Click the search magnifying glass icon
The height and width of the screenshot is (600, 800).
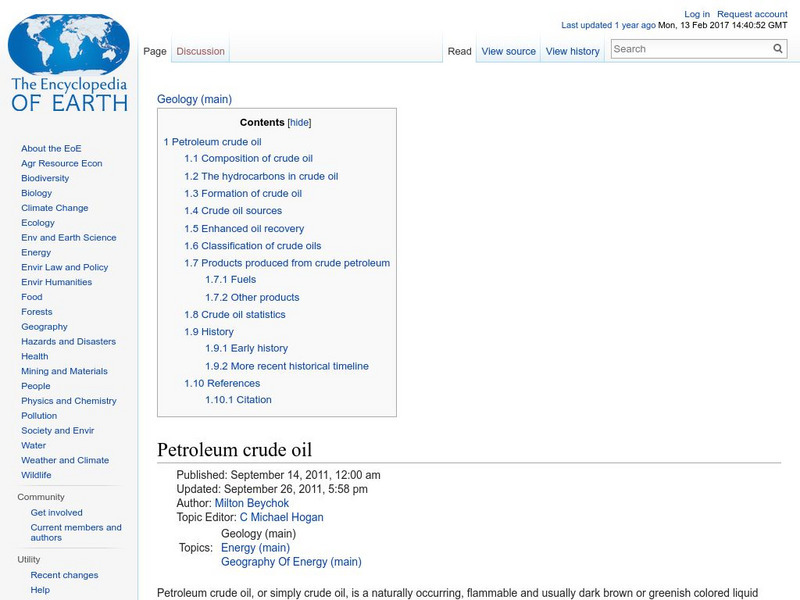click(778, 48)
